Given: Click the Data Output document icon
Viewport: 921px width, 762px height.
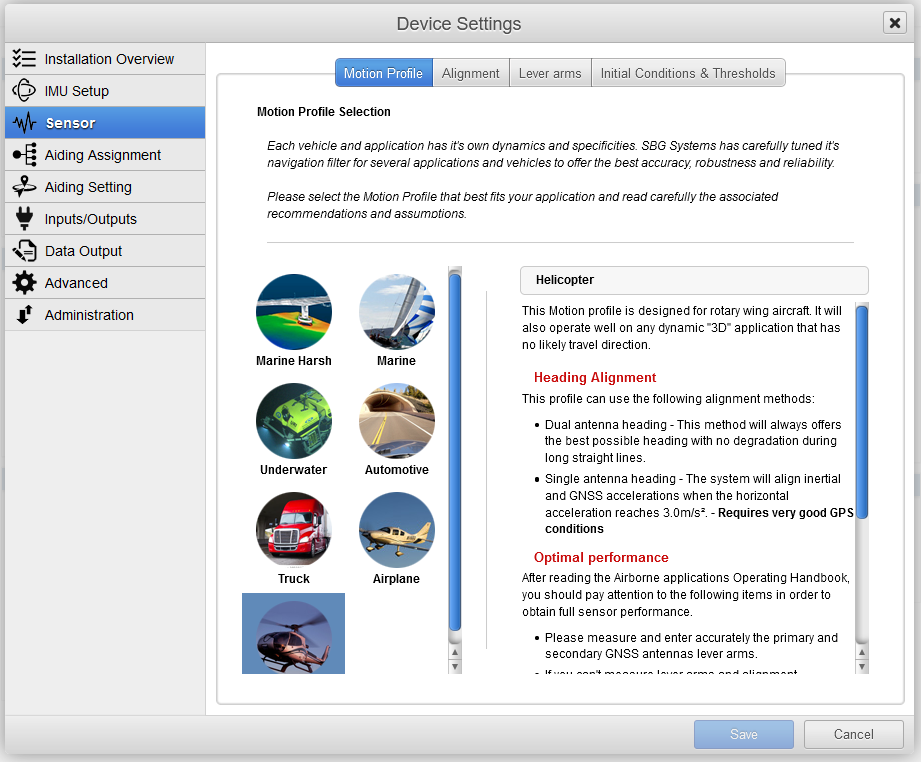Looking at the screenshot, I should tap(25, 250).
